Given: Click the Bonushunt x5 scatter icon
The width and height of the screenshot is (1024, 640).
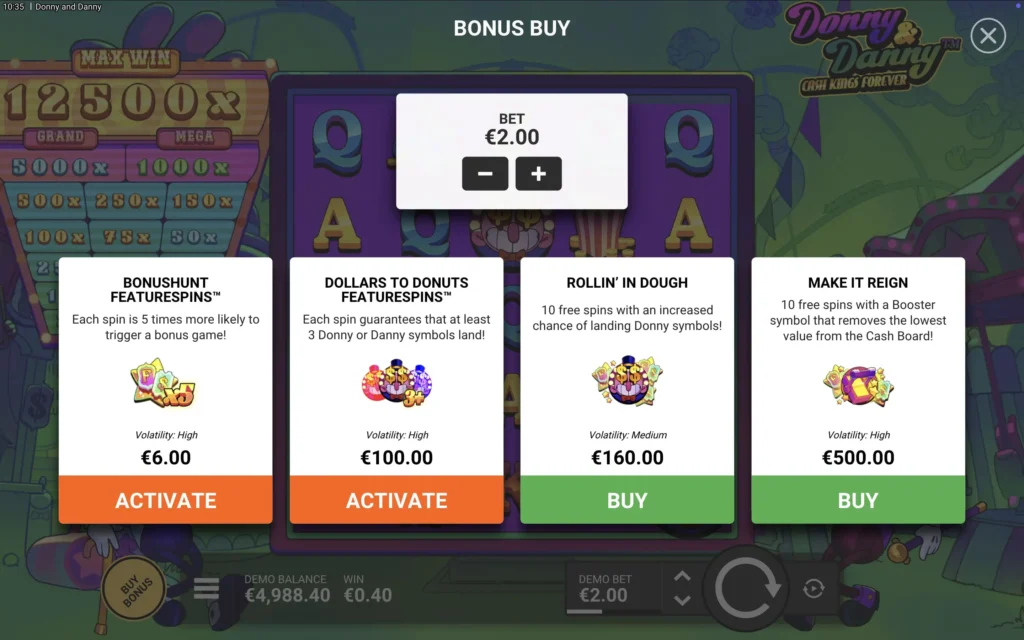Looking at the screenshot, I should click(164, 383).
